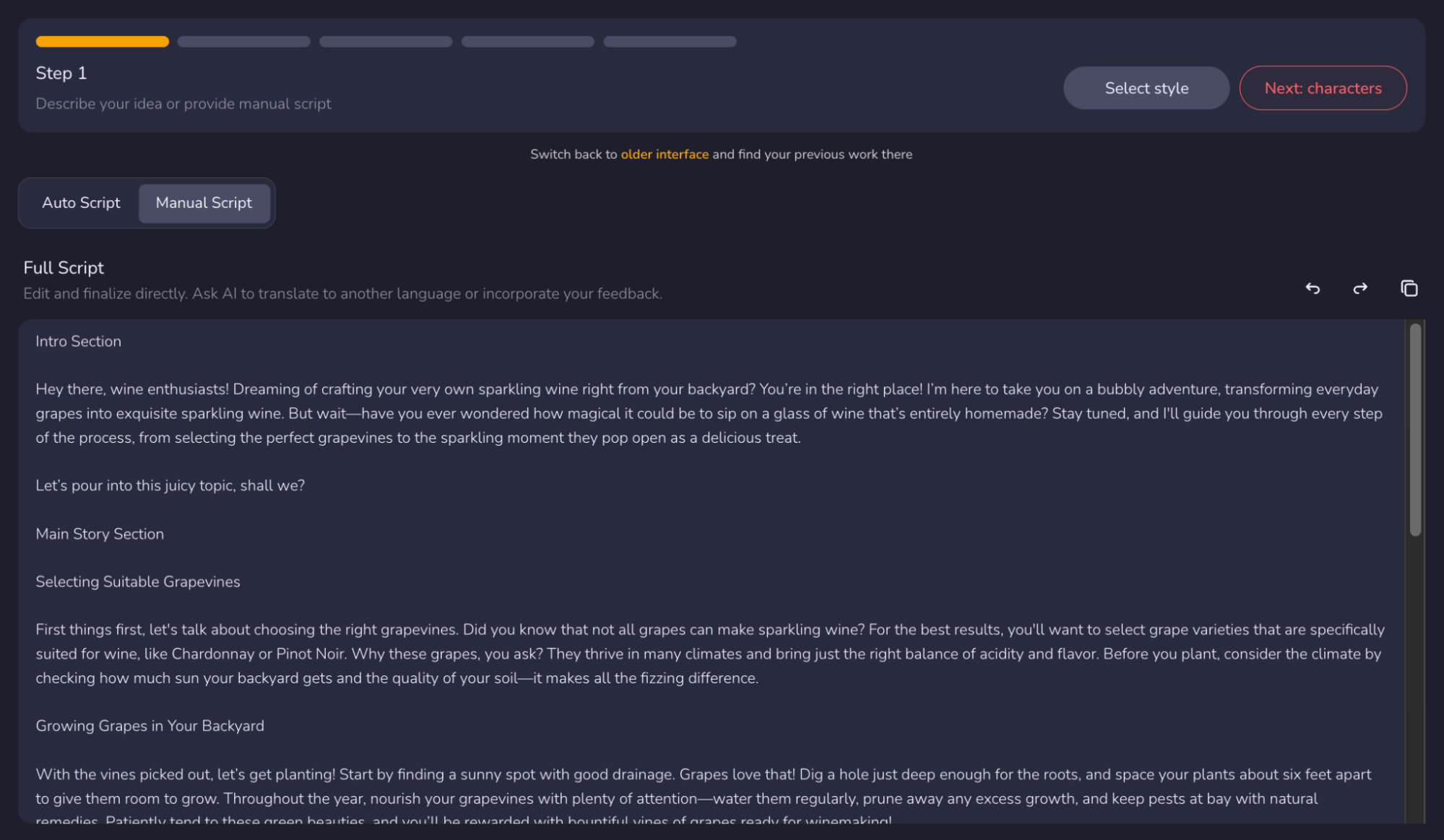Click the redo icon above the script
Image resolution: width=1444 pixels, height=840 pixels.
coord(1360,289)
